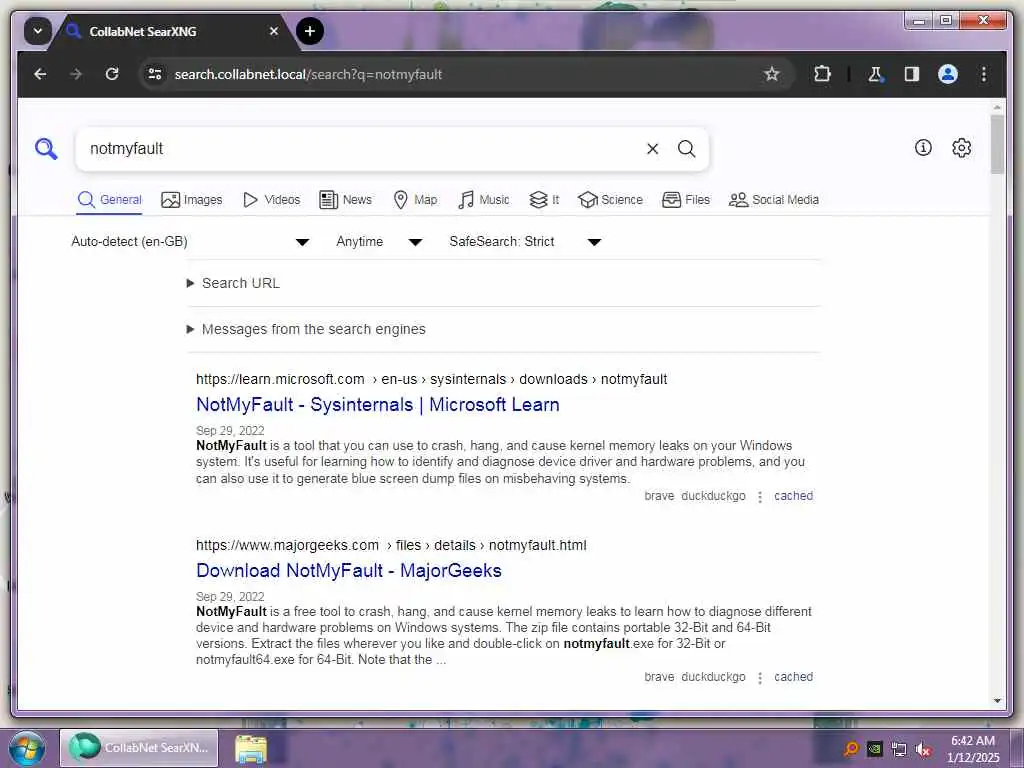Image resolution: width=1024 pixels, height=768 pixels.
Task: Toggle the browser side panel
Action: (x=912, y=74)
